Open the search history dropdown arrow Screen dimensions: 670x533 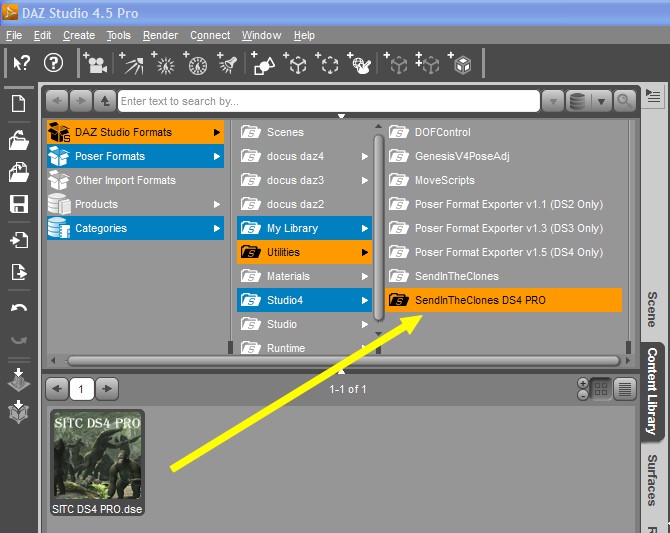click(x=553, y=101)
